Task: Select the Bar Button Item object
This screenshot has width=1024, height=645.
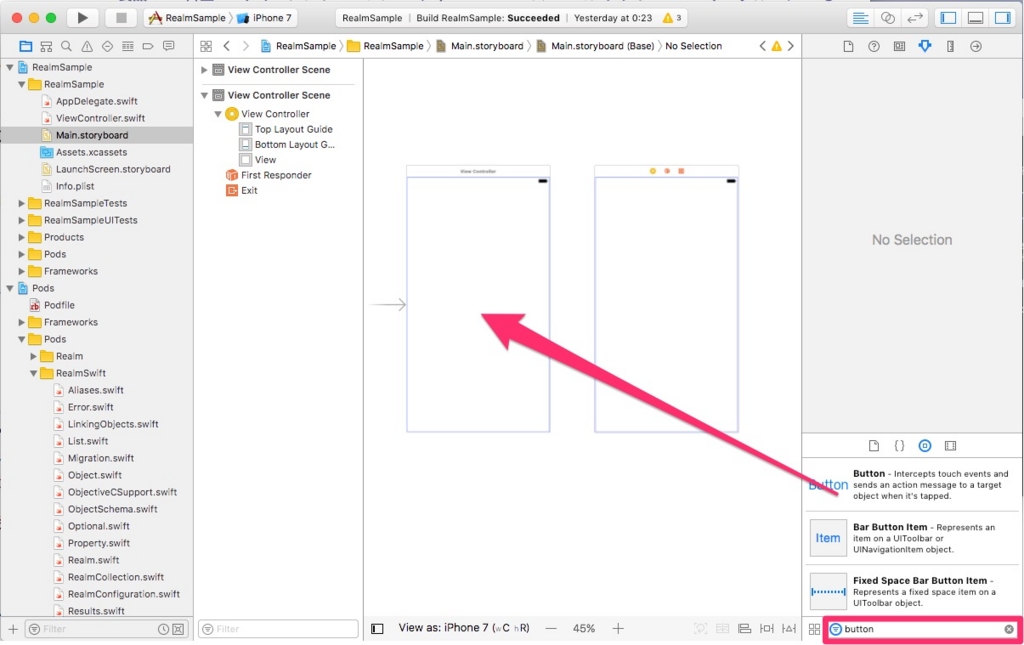Action: pyautogui.click(x=912, y=538)
